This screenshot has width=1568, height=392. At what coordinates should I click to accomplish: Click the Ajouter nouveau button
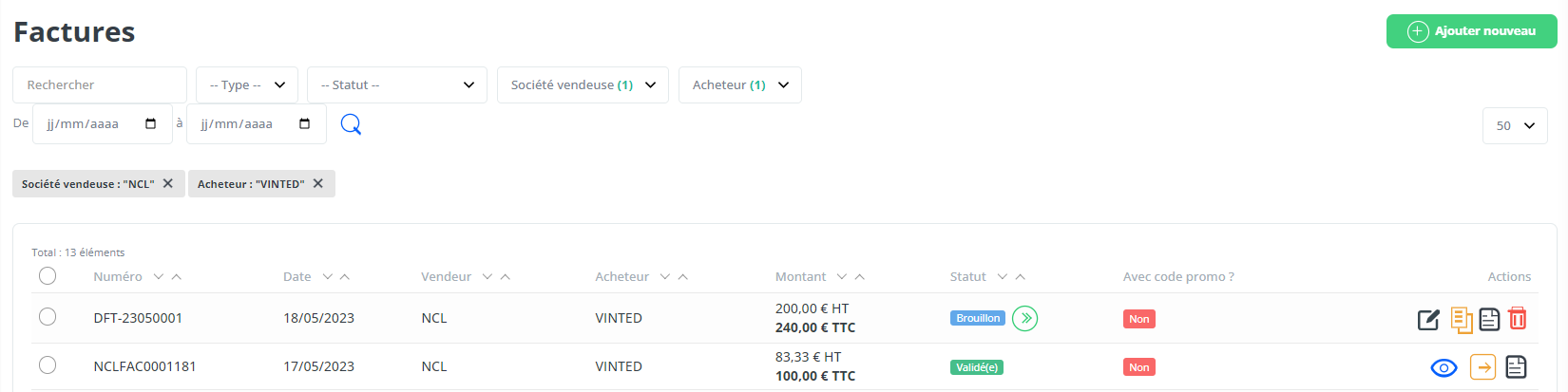(1471, 31)
